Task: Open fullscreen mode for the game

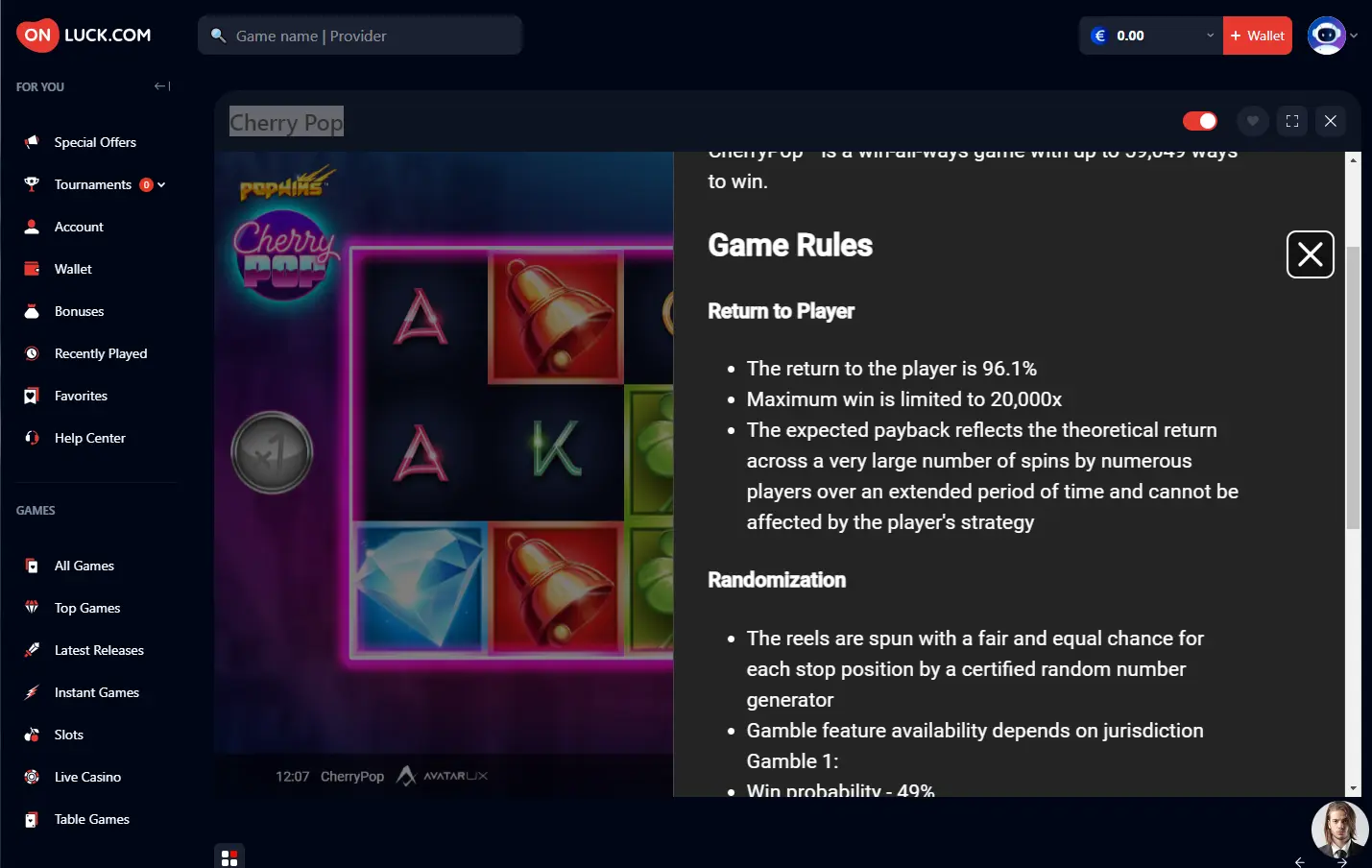Action: click(x=1292, y=121)
